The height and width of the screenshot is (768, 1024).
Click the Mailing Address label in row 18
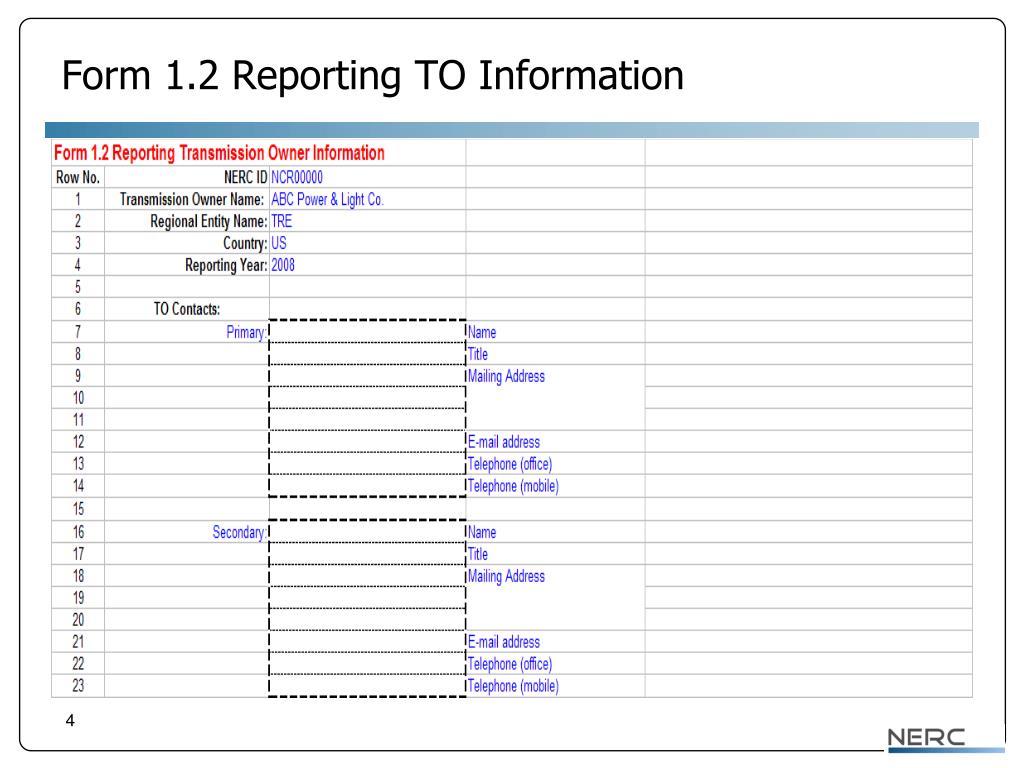point(506,576)
